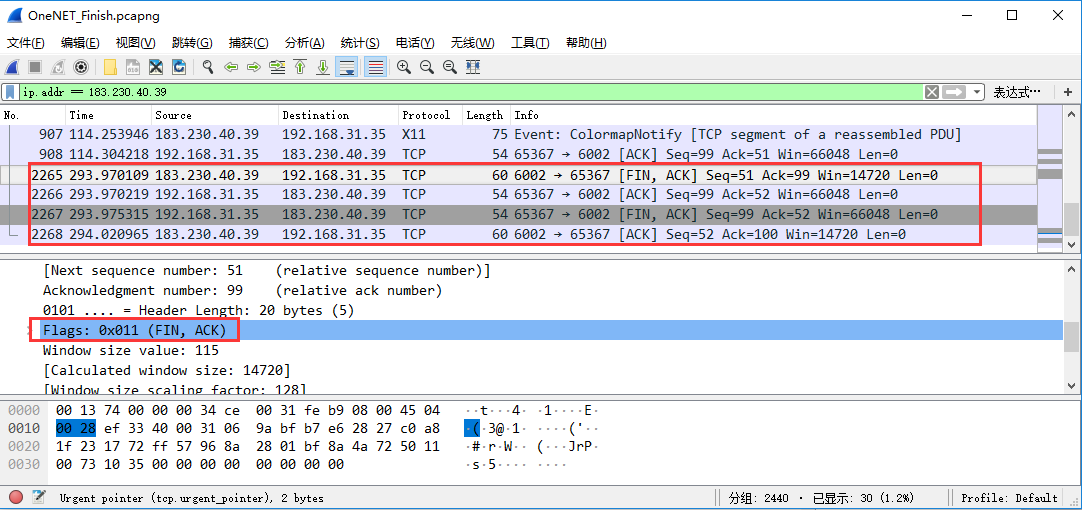1082x510 pixels.
Task: Select packet 2268 ACK Seq=52 row
Action: tap(519, 235)
